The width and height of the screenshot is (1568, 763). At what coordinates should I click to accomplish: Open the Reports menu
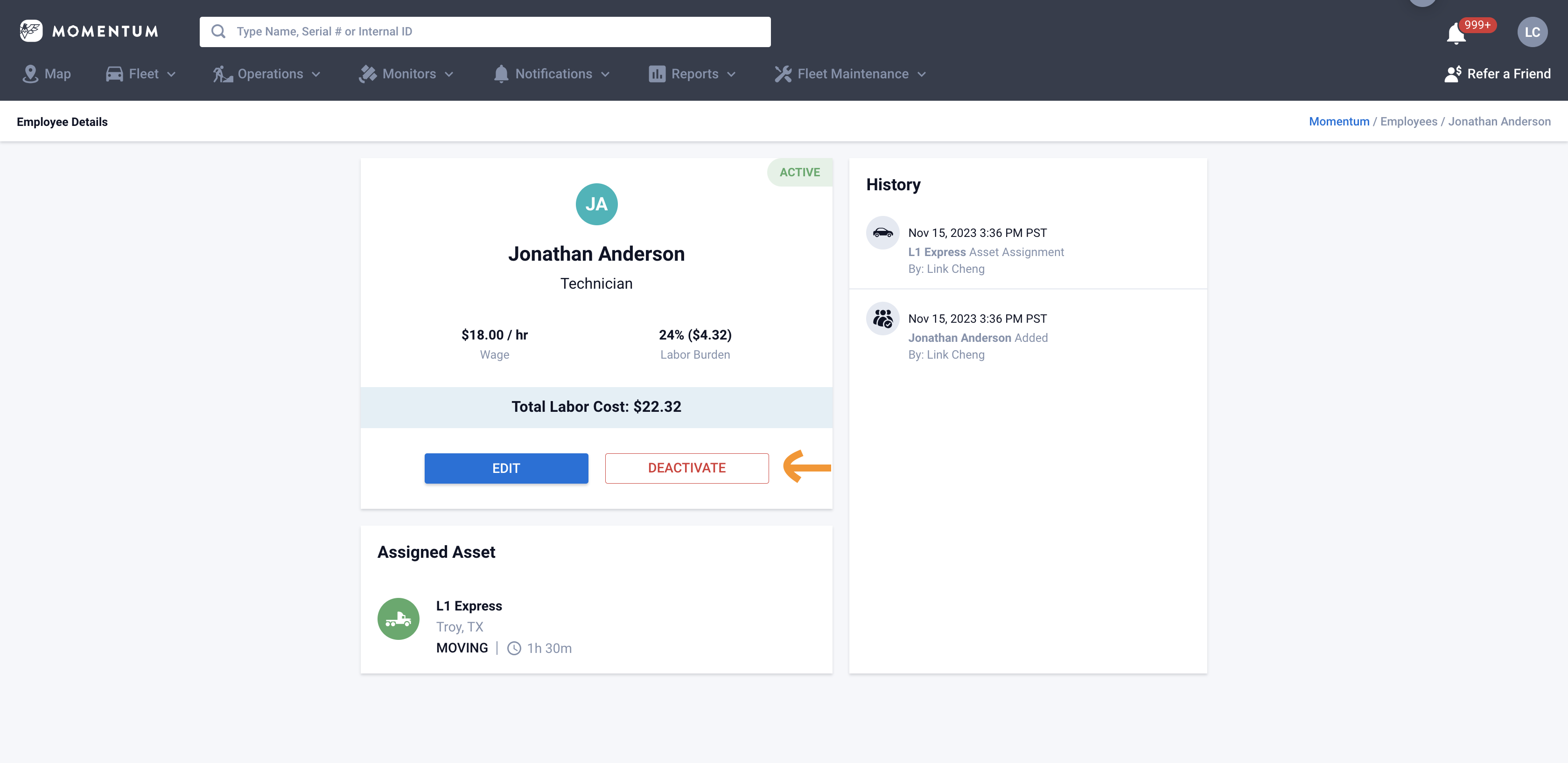[x=692, y=74]
